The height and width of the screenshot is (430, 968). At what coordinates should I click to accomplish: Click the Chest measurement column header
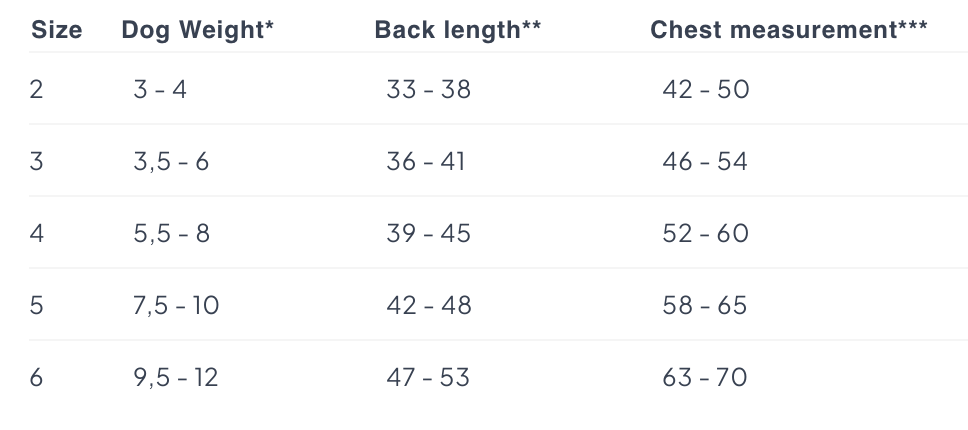tap(788, 30)
